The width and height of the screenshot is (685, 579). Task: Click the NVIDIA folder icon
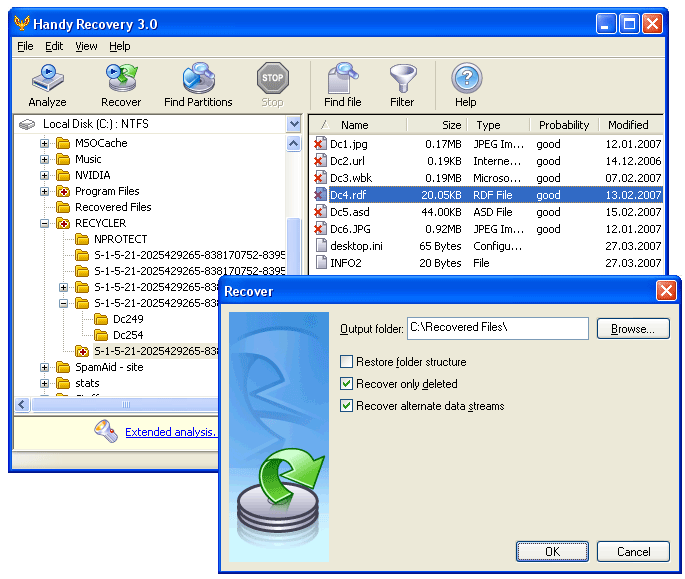(x=63, y=175)
